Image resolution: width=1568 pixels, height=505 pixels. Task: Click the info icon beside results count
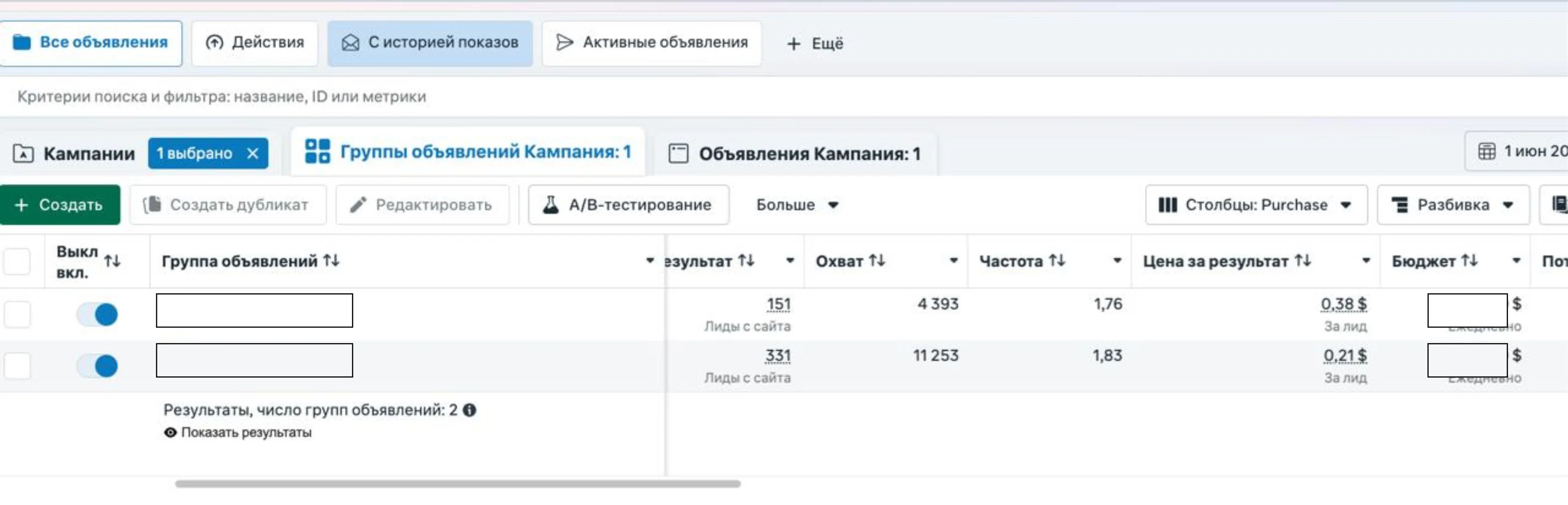pos(469,410)
